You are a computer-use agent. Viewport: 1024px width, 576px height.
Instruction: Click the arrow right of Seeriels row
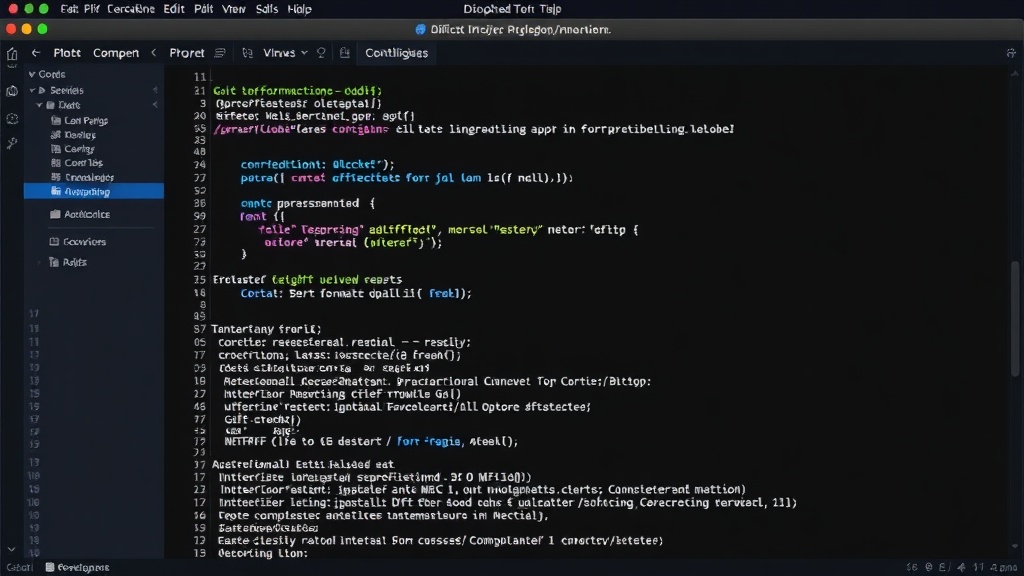(155, 90)
